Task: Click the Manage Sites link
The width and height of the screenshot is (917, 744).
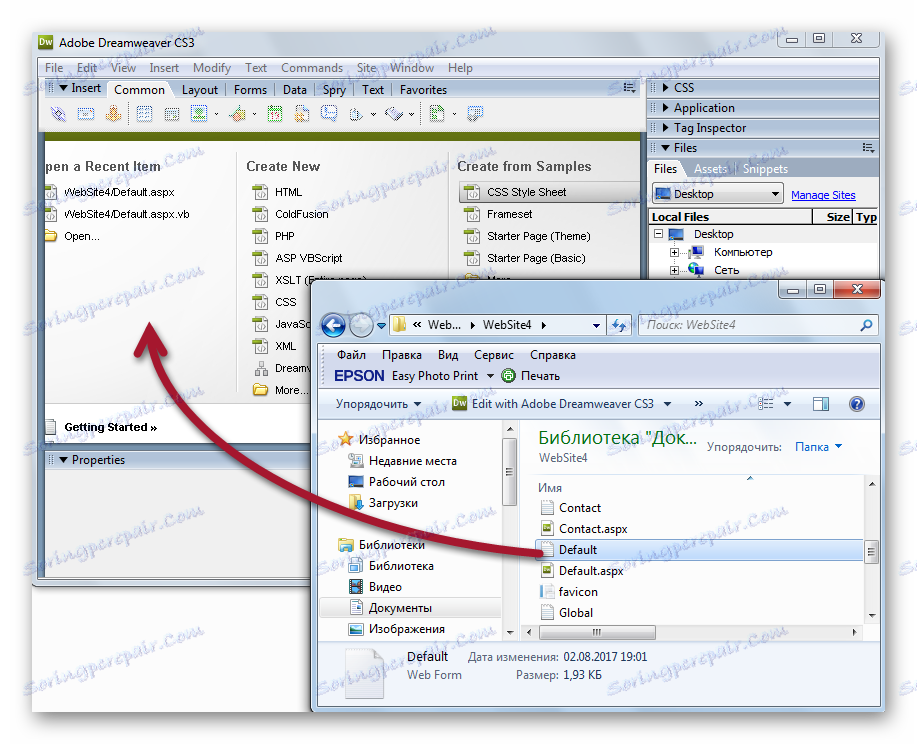Action: pos(822,194)
